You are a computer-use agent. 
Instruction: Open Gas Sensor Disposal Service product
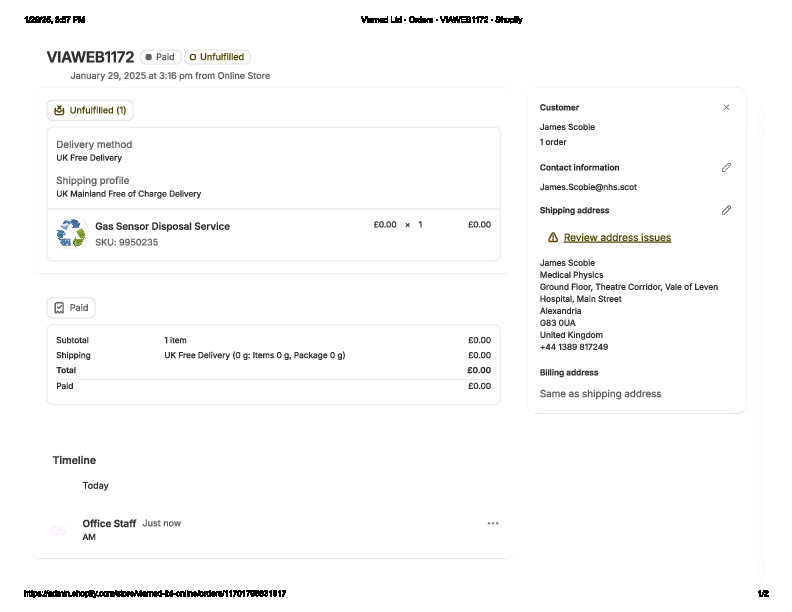coord(162,227)
